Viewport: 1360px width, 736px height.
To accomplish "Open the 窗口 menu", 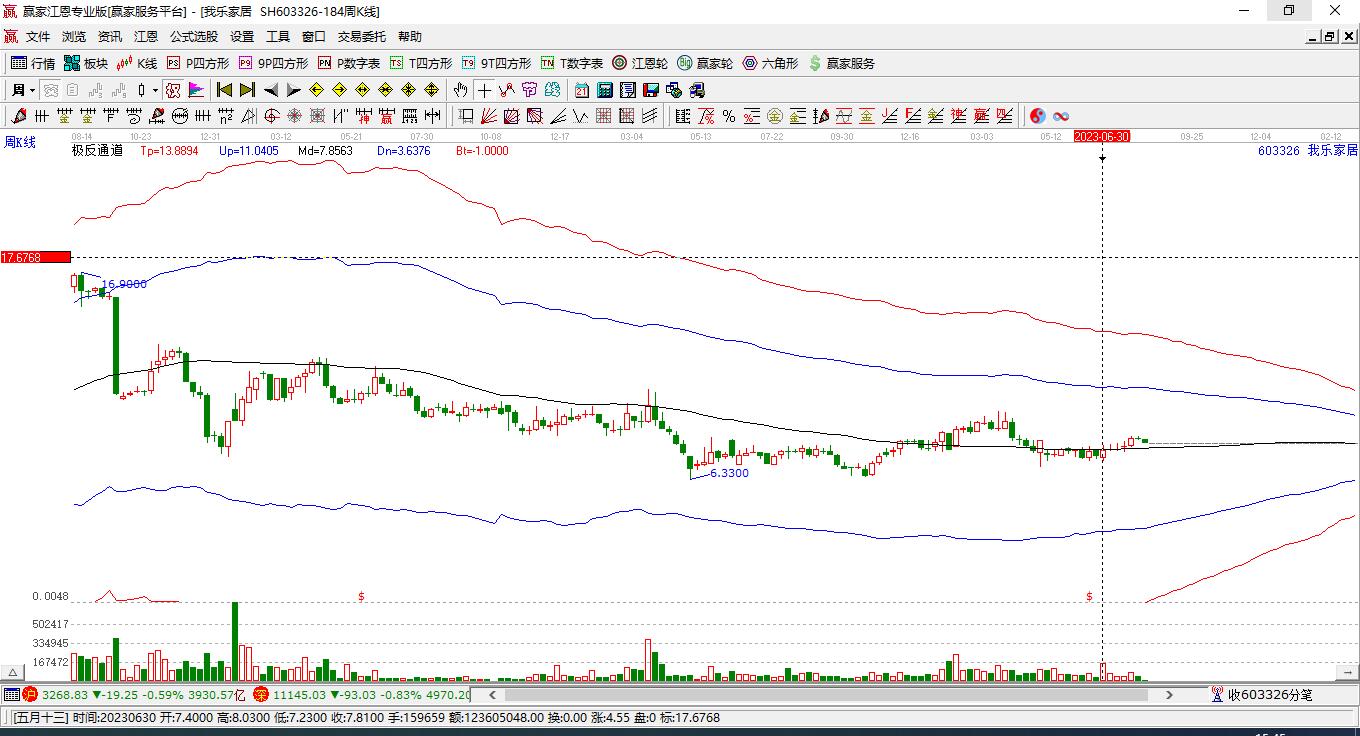I will pos(314,37).
